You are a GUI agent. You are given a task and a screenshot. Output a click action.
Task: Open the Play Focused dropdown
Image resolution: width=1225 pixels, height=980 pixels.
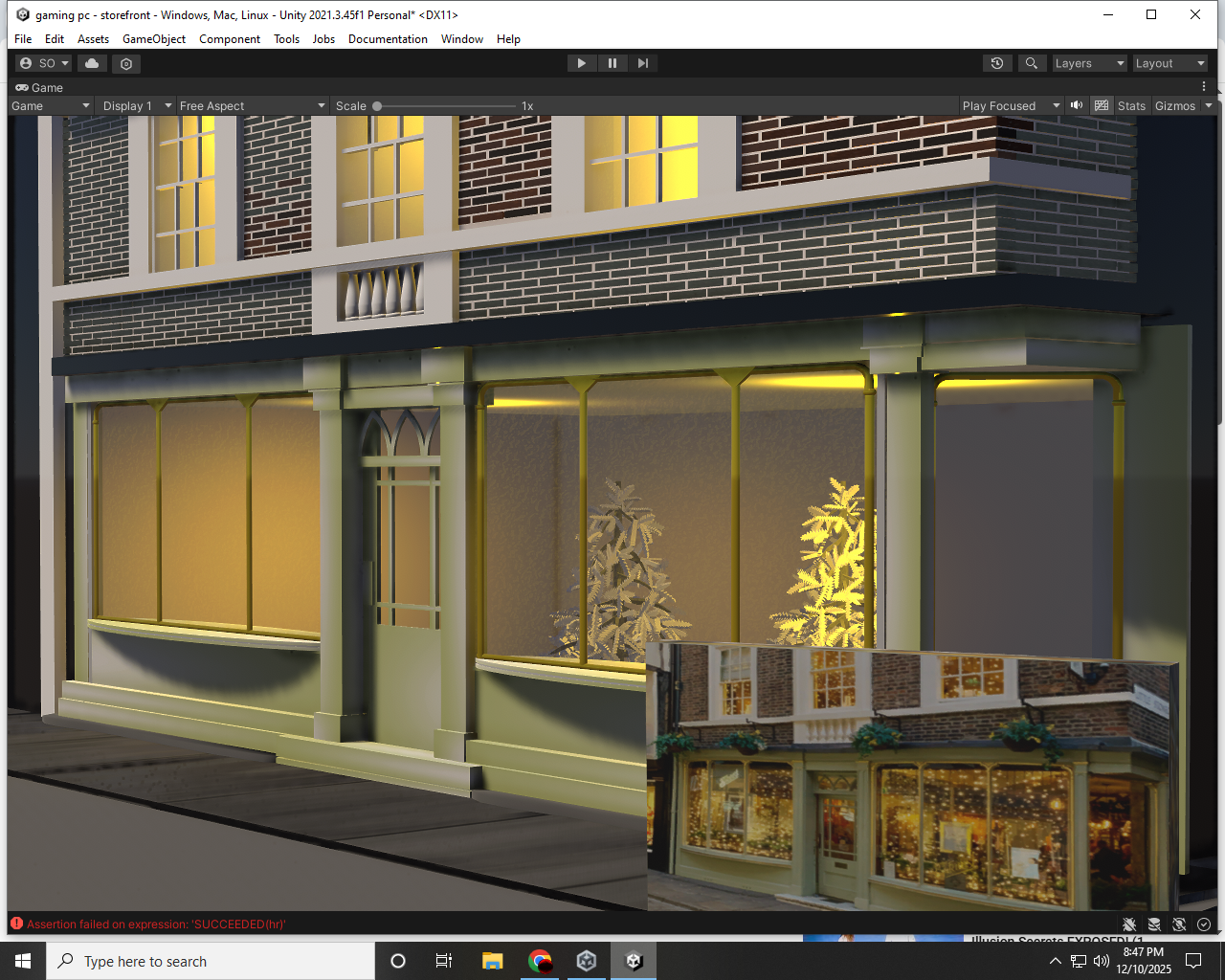pos(1012,106)
